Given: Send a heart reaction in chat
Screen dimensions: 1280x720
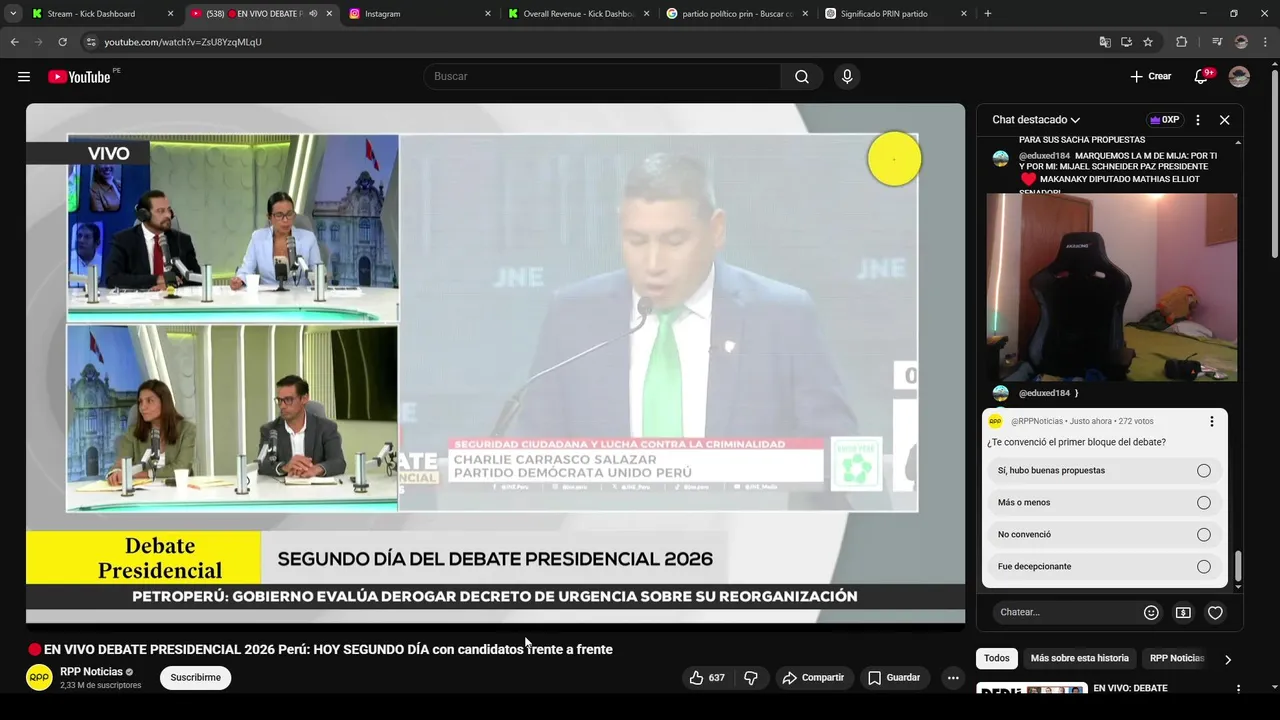Looking at the screenshot, I should click(x=1215, y=613).
